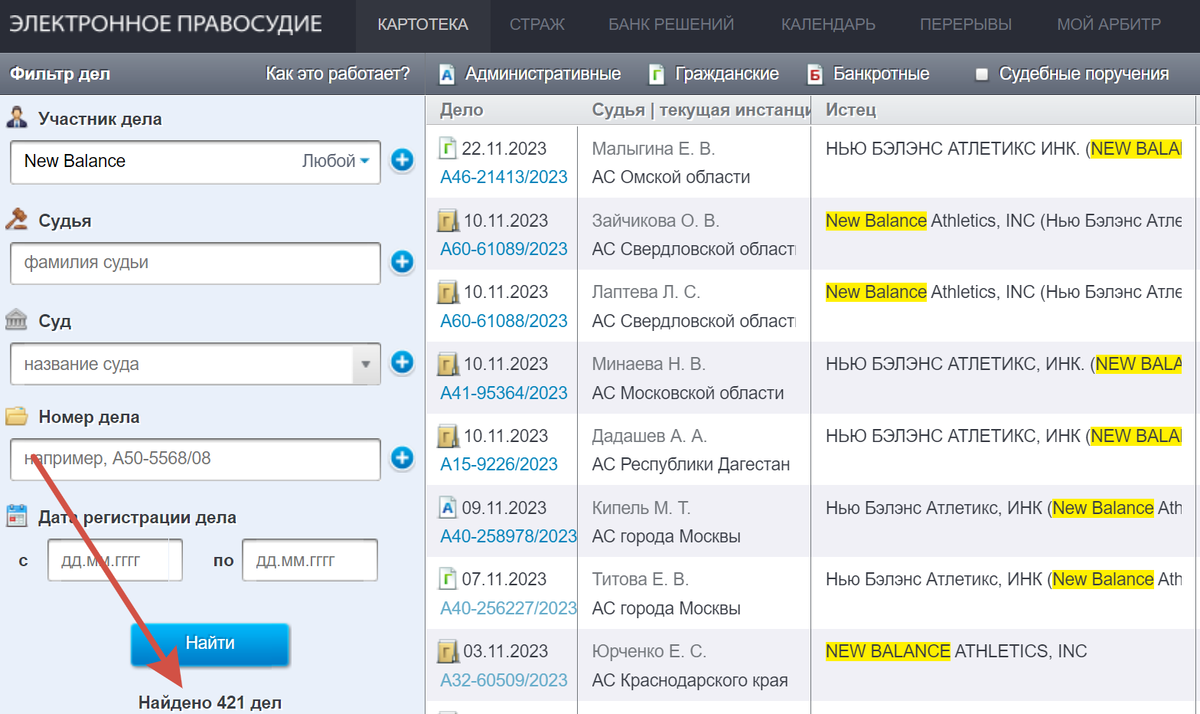Click the civil case icon for 22.11.2023 row
This screenshot has width=1200, height=714.
click(448, 149)
